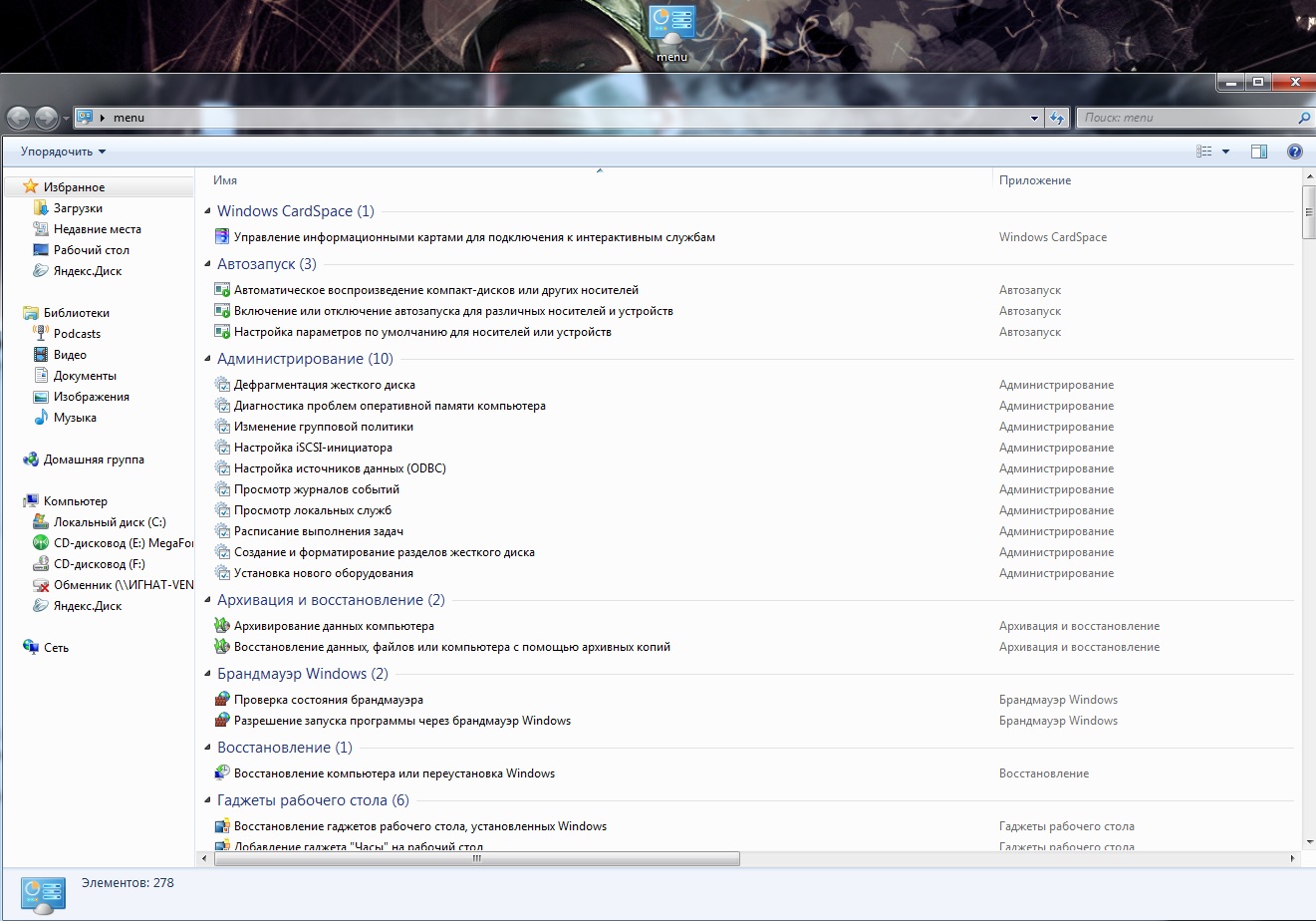Select CD-дисковод (E:) MegaFon in navigation pane

[124, 543]
